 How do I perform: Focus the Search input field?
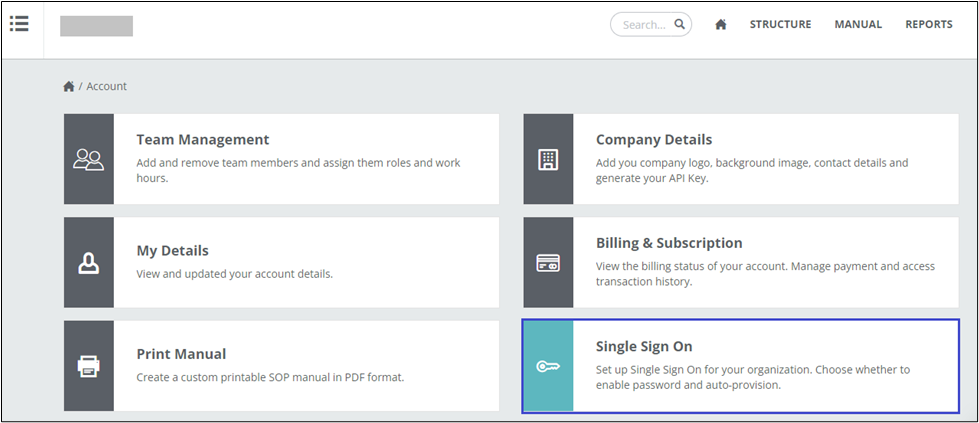pyautogui.click(x=644, y=25)
